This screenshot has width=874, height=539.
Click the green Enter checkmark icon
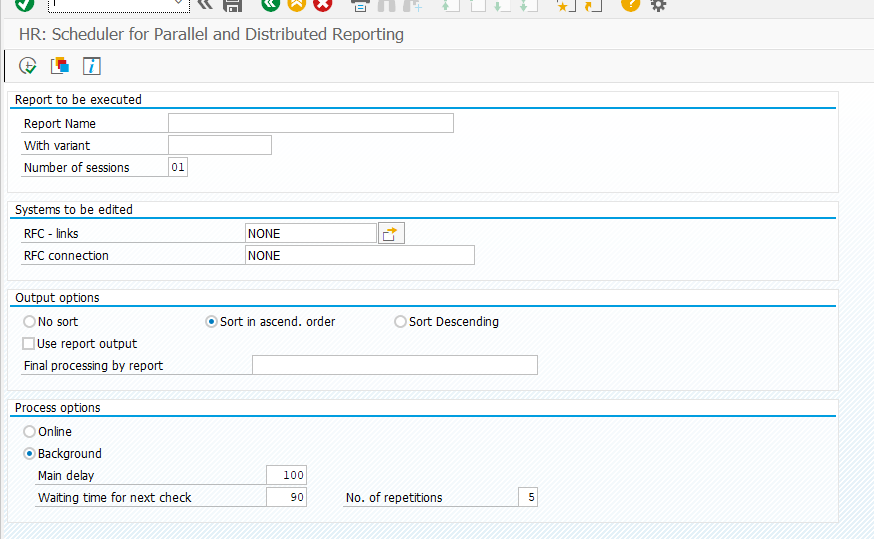tap(25, 5)
